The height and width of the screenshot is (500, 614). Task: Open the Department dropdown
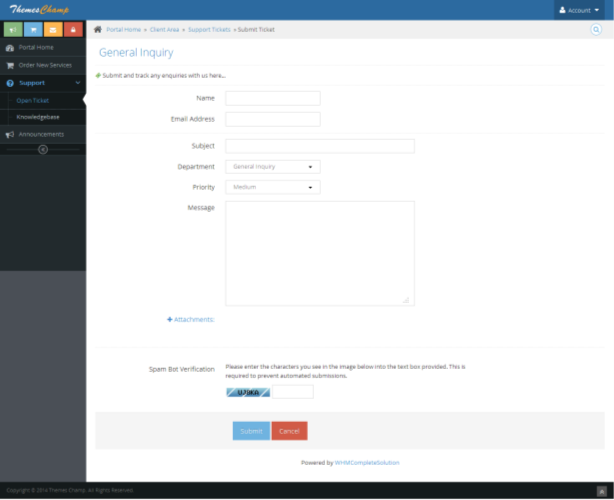[272, 167]
